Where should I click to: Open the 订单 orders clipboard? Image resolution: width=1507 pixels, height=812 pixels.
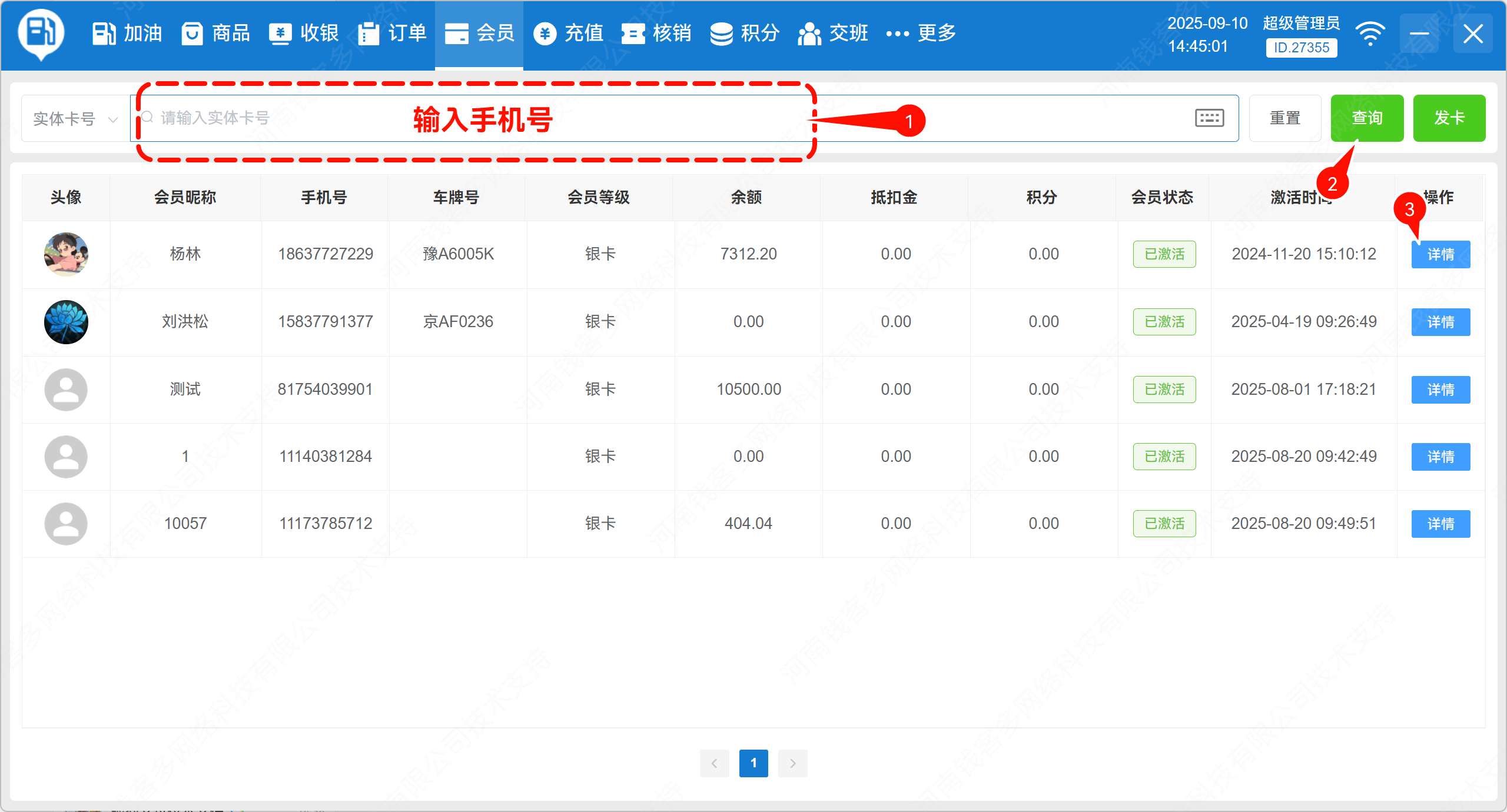click(x=392, y=34)
